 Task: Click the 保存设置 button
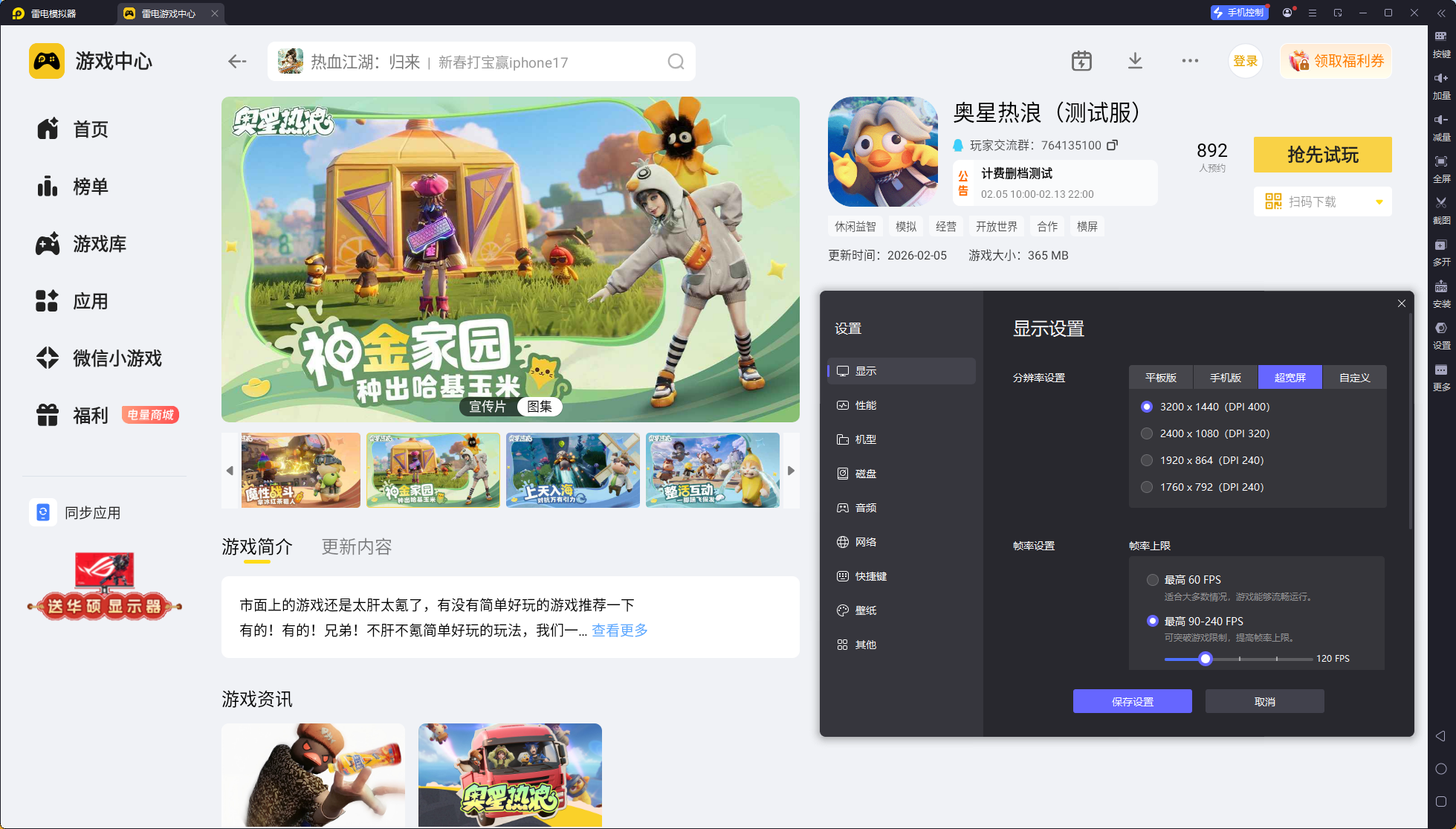[1132, 701]
